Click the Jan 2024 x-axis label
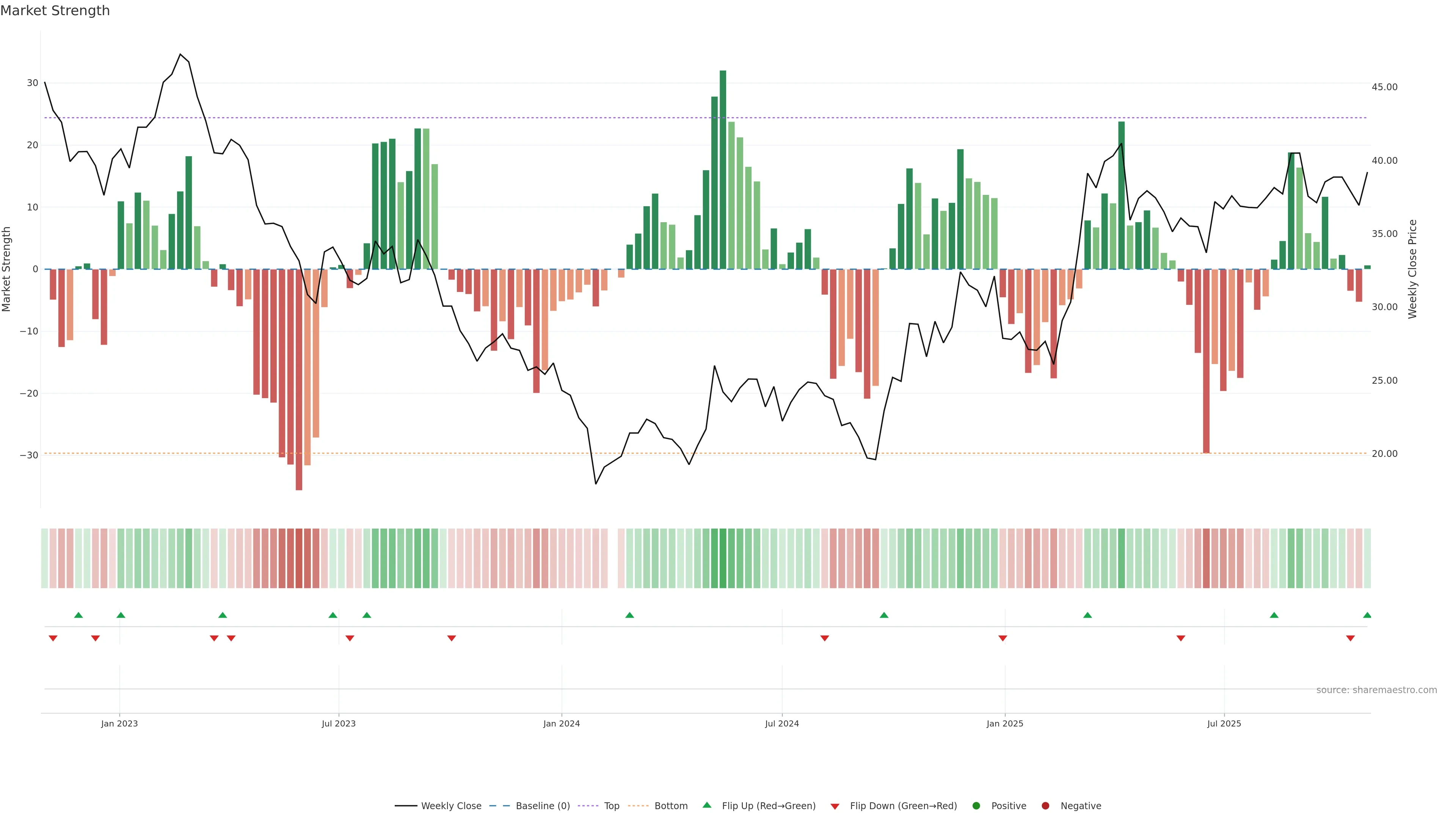Viewport: 1456px width, 819px height. click(x=561, y=723)
